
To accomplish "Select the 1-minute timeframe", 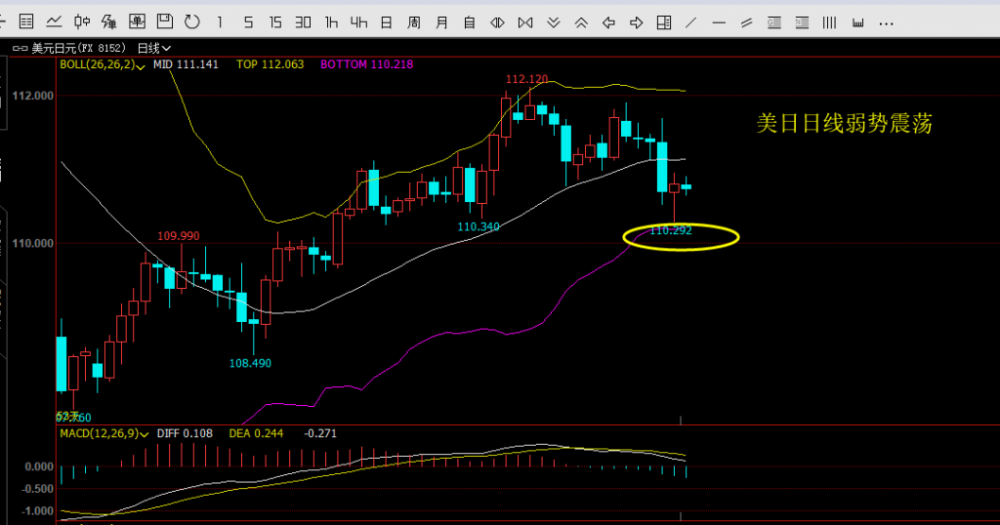I will coord(220,22).
